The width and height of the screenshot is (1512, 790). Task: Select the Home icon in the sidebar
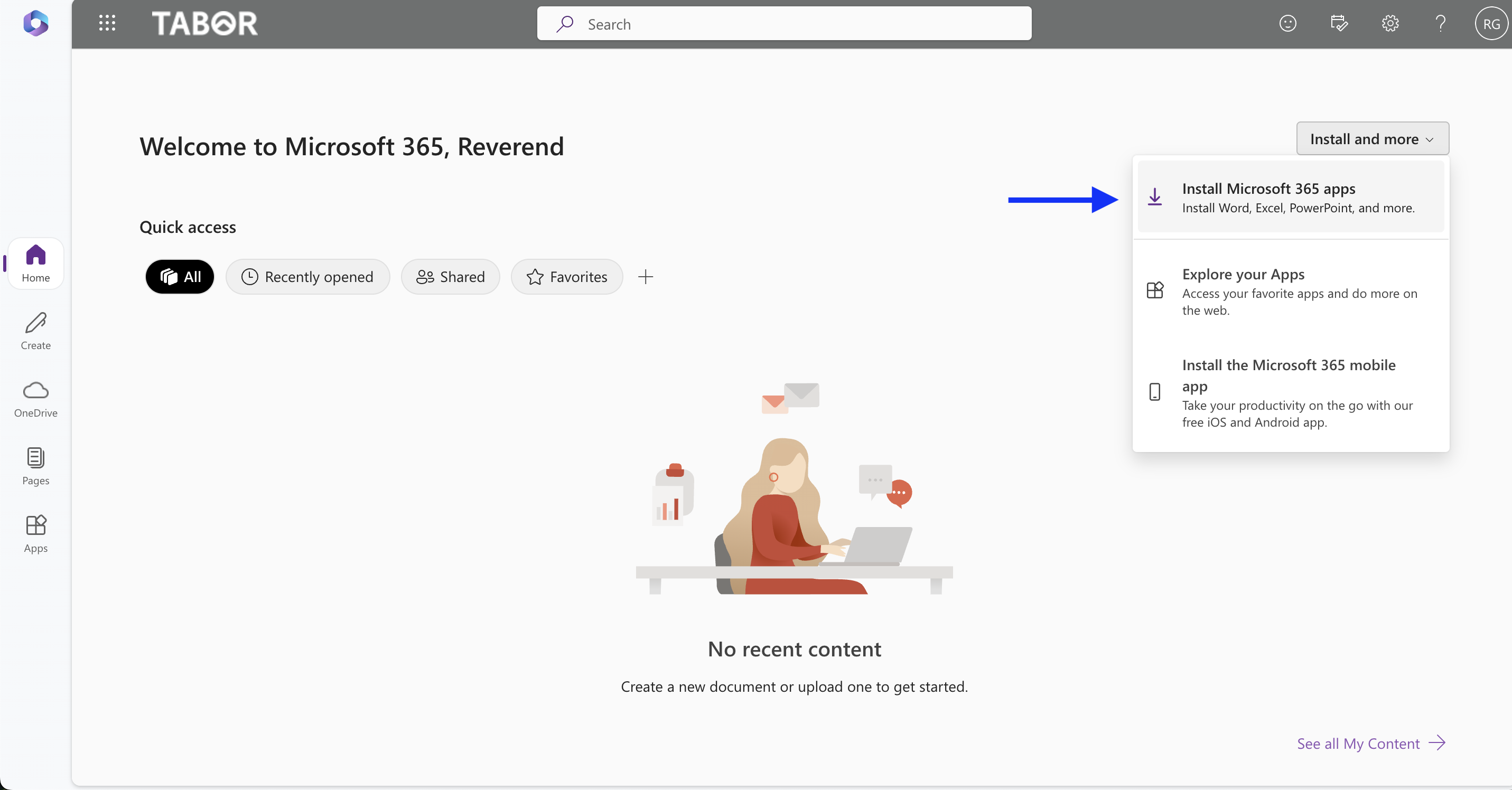coord(35,263)
